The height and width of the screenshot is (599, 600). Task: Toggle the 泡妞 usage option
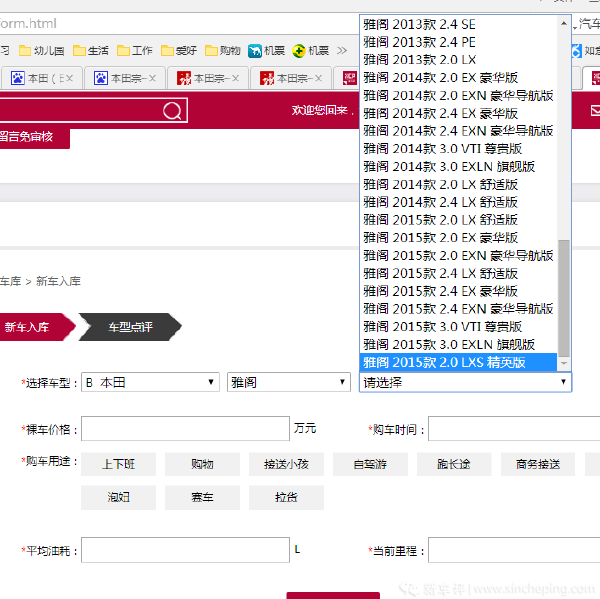(118, 497)
